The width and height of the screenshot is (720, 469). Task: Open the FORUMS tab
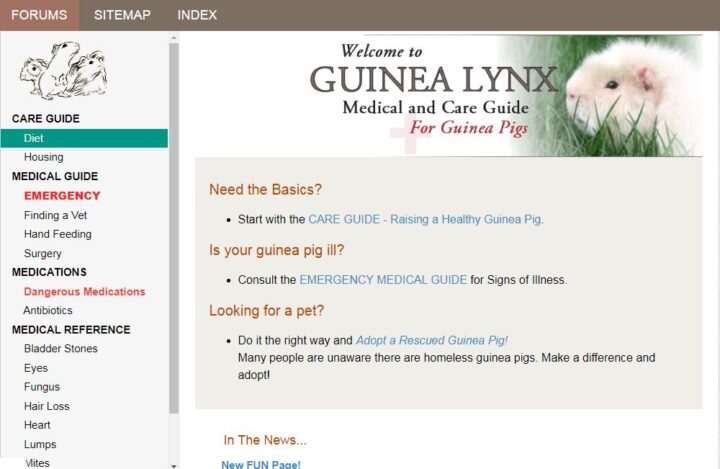(x=39, y=15)
